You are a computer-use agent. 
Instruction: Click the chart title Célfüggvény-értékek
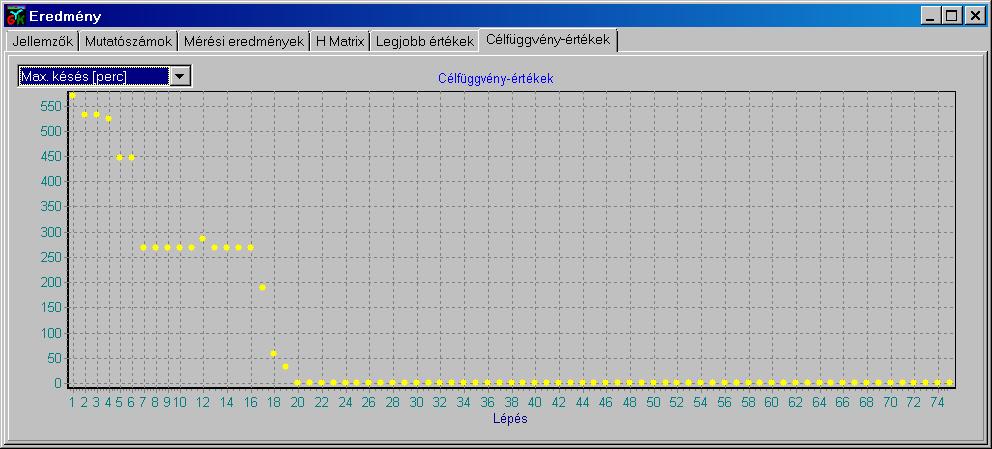coord(495,79)
